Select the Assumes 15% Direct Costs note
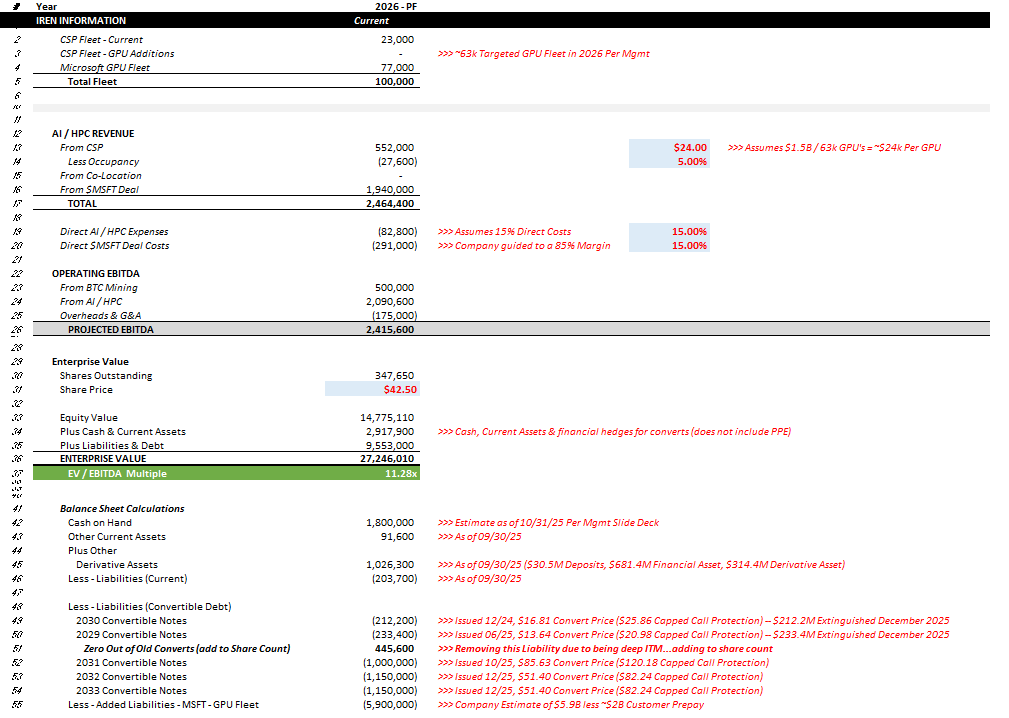The height and width of the screenshot is (718, 1009). click(x=504, y=232)
